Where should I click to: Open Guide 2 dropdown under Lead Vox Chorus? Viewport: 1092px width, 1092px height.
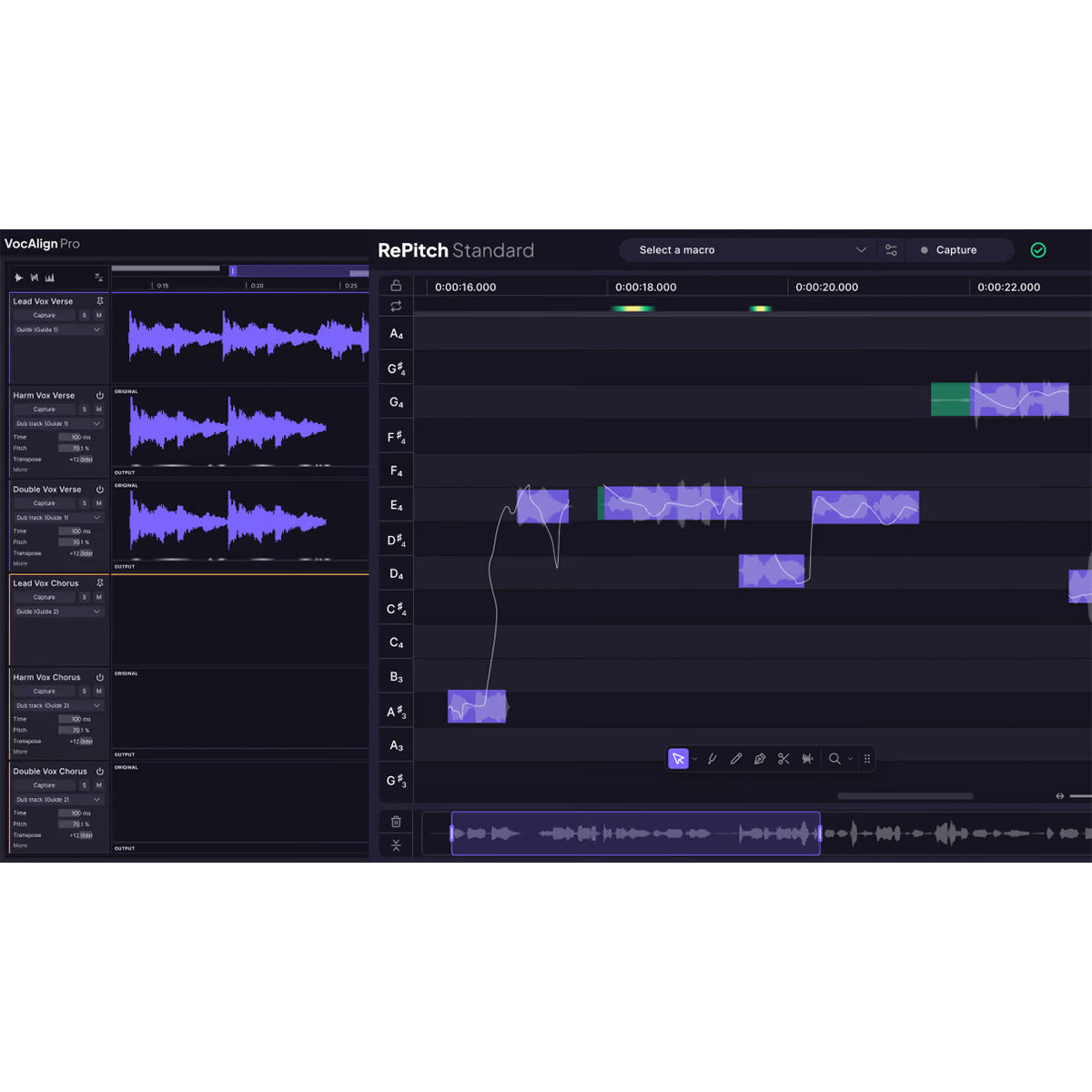click(58, 612)
